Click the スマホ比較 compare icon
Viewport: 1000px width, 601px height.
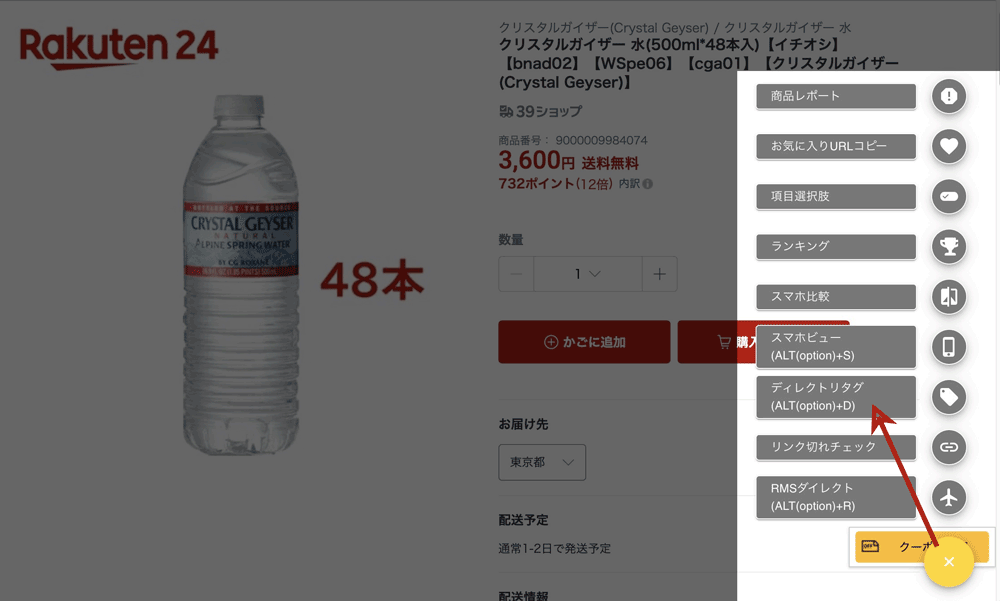(x=948, y=297)
